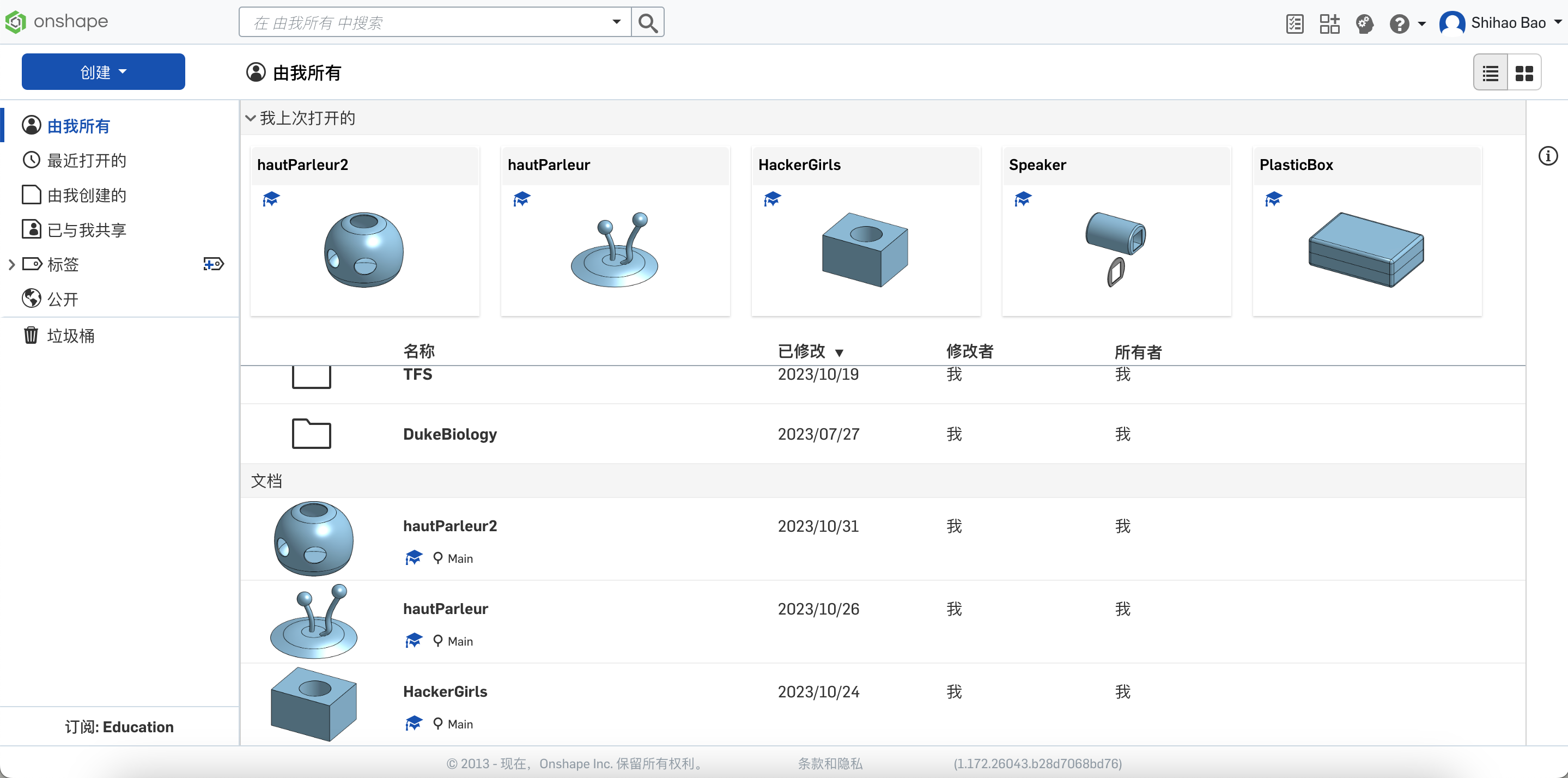Click the search magnifier button
1568x778 pixels.
pos(648,23)
